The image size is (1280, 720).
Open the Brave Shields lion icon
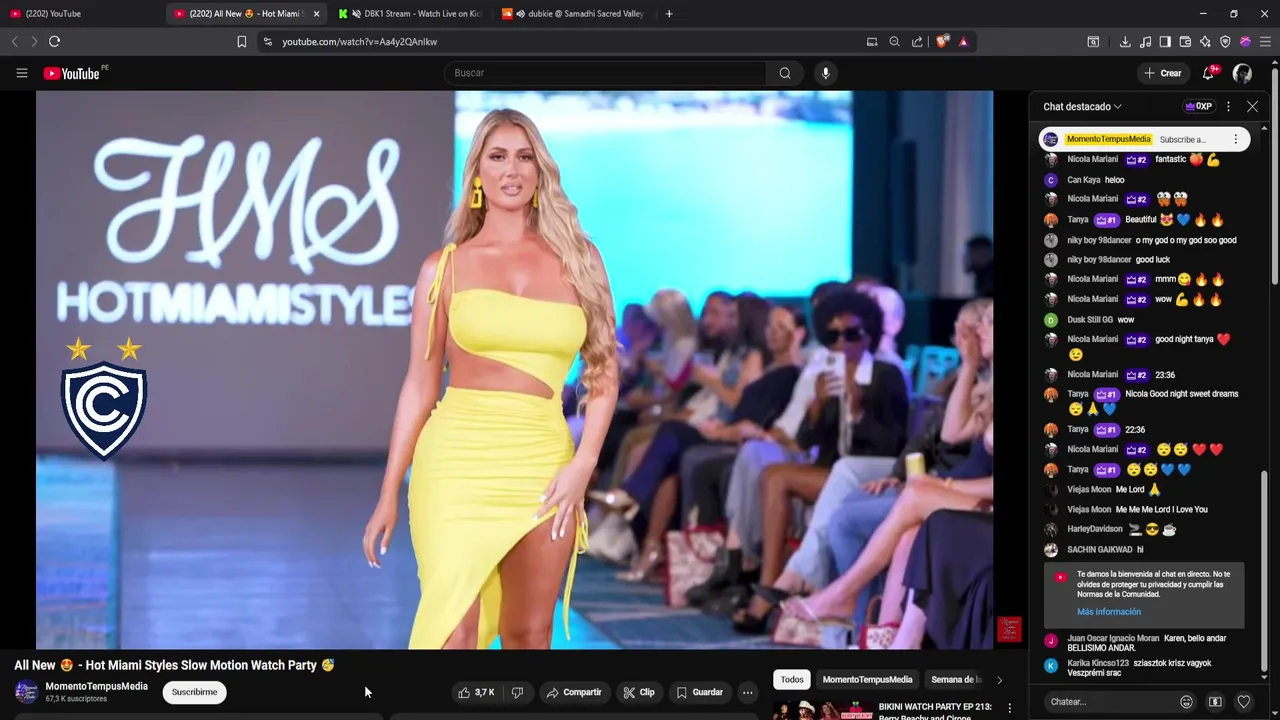click(942, 41)
